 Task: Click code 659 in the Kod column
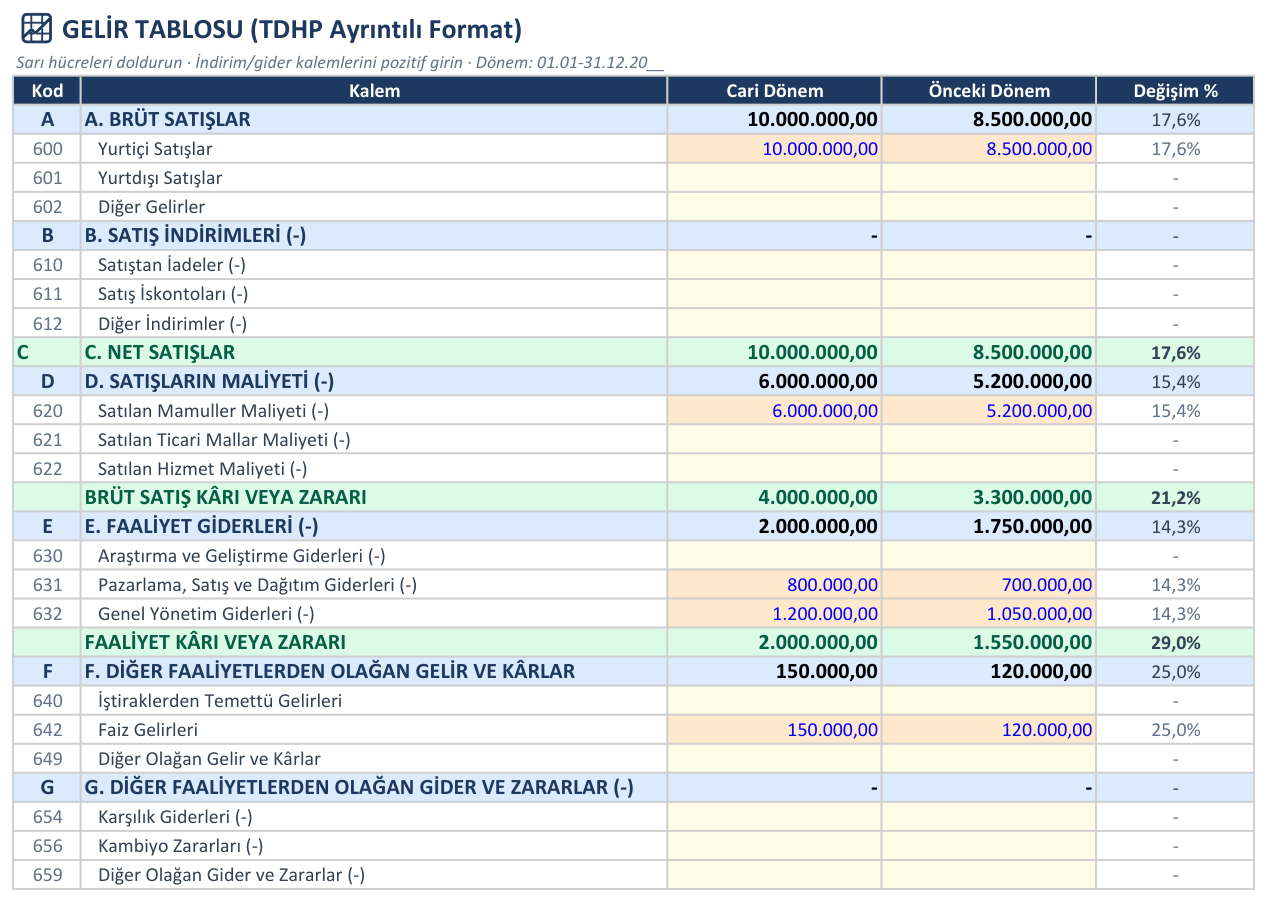coord(47,875)
